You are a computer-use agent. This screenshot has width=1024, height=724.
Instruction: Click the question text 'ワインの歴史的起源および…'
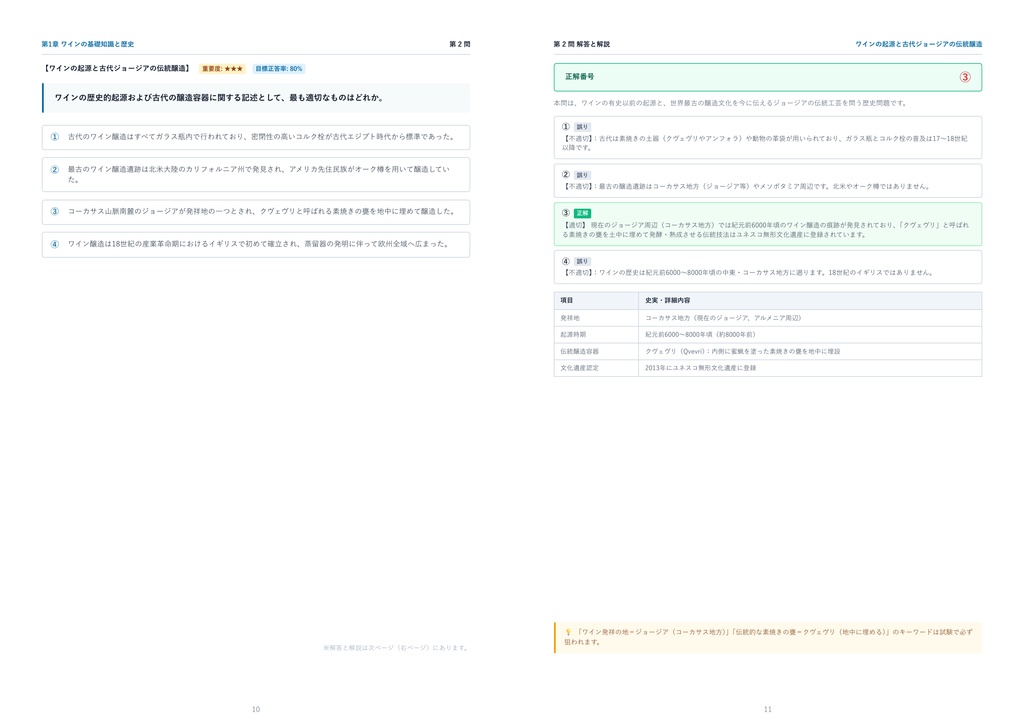(x=219, y=97)
